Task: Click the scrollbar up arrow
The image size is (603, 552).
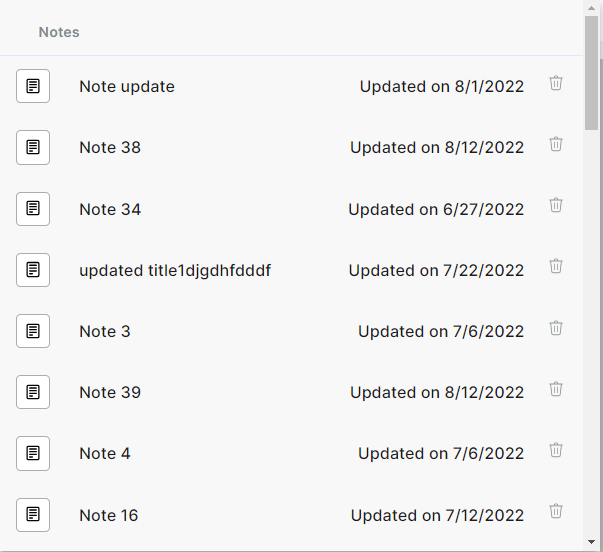Action: pyautogui.click(x=591, y=8)
